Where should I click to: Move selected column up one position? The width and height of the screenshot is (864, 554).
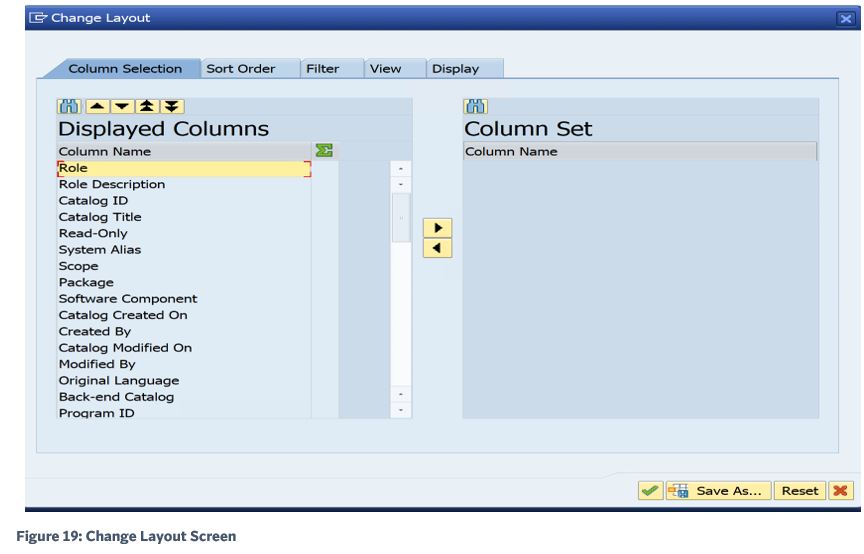pos(98,106)
